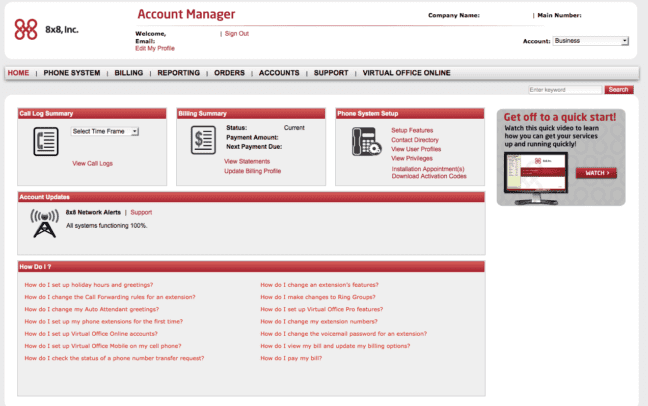Open 'How do I pay my bill?' link
Image resolution: width=648 pixels, height=406 pixels.
pos(291,358)
